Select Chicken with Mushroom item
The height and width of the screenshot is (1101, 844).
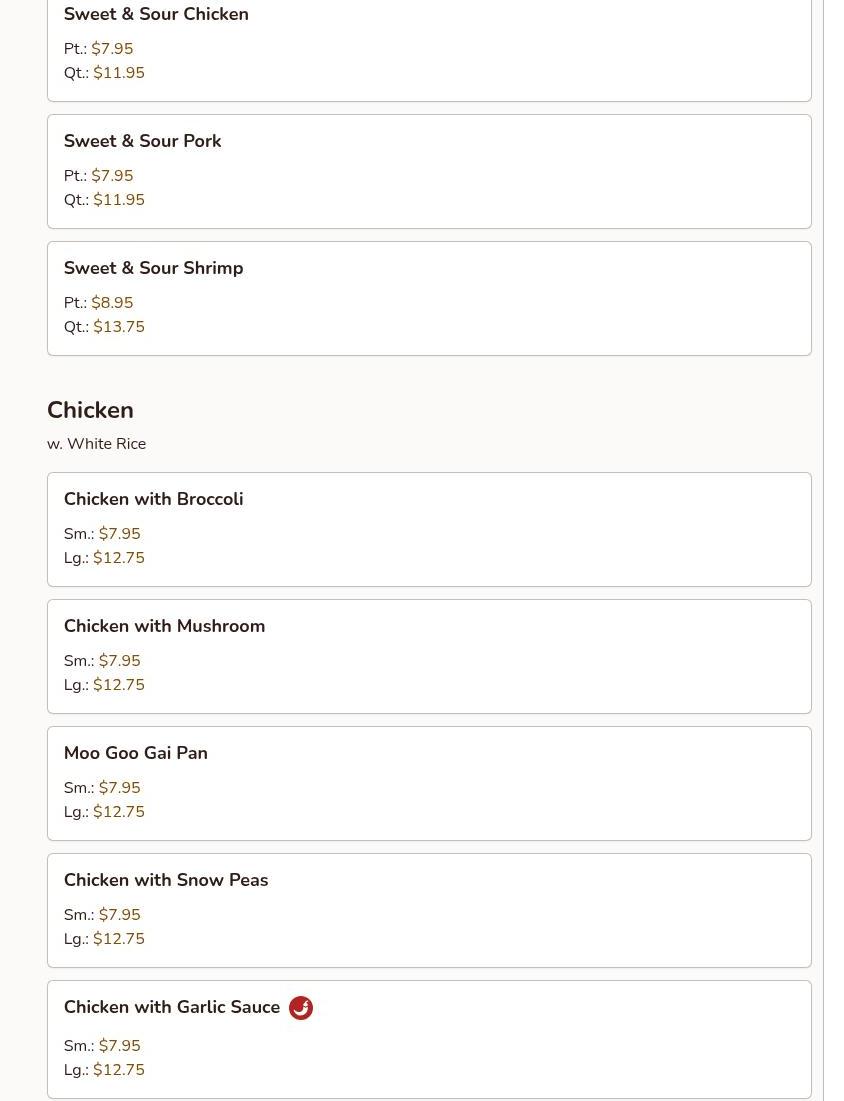point(429,657)
